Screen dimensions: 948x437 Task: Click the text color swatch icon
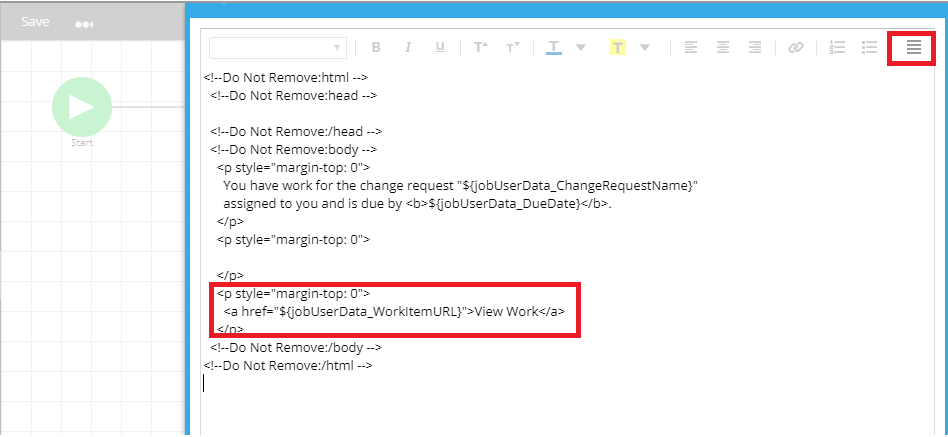click(554, 47)
